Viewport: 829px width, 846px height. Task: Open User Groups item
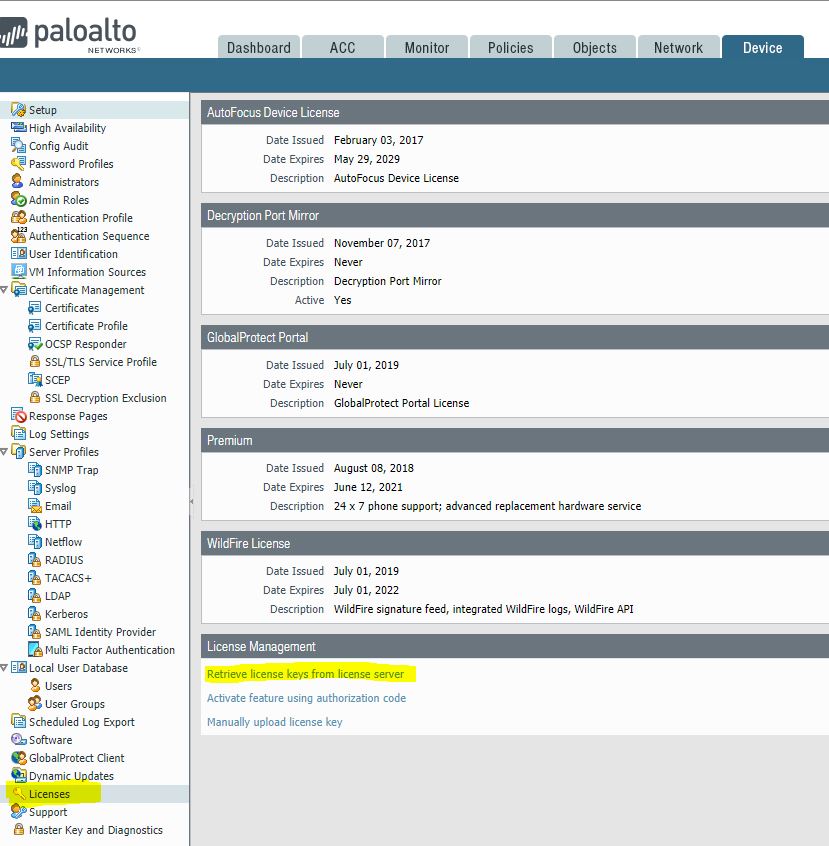tap(74, 704)
